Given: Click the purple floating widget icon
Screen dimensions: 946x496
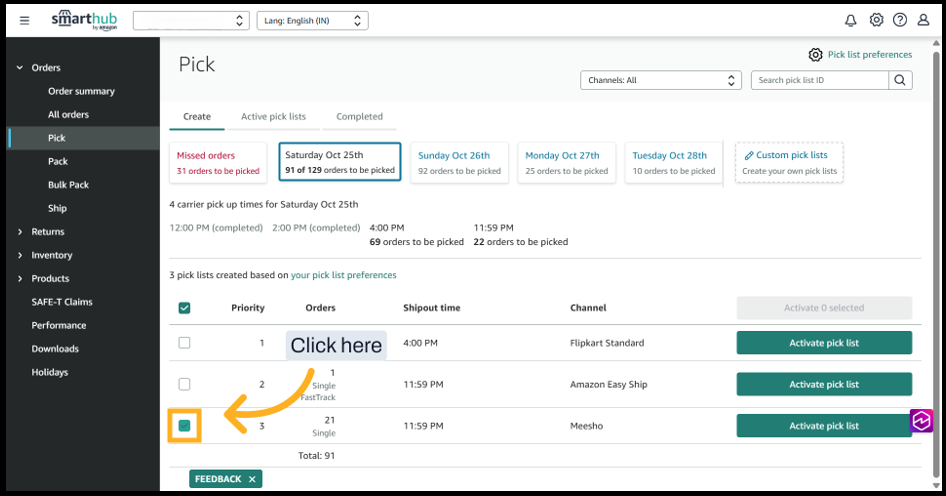Looking at the screenshot, I should [x=921, y=421].
